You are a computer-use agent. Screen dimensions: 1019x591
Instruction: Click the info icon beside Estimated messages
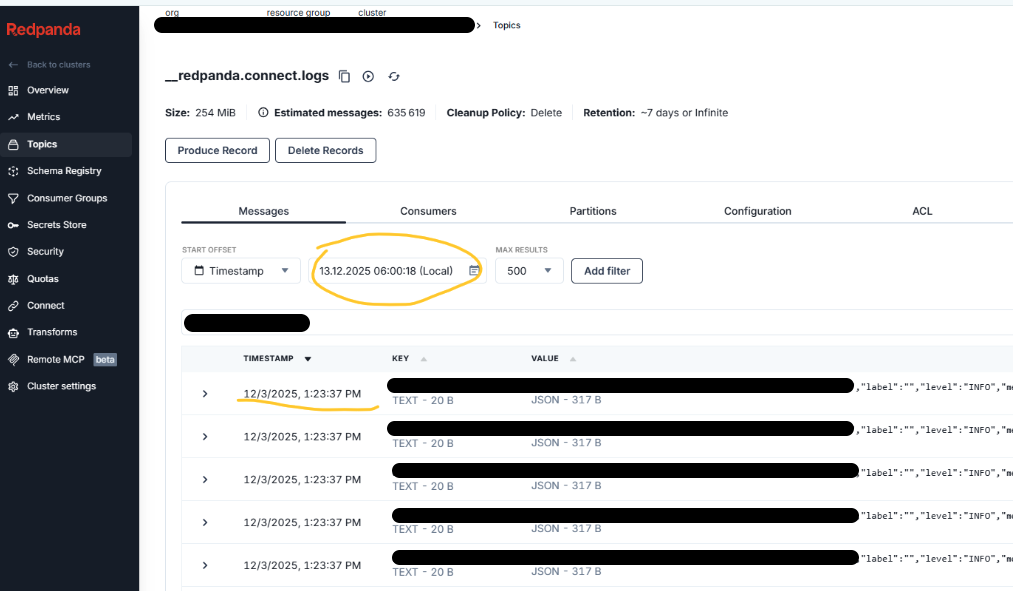(x=263, y=112)
